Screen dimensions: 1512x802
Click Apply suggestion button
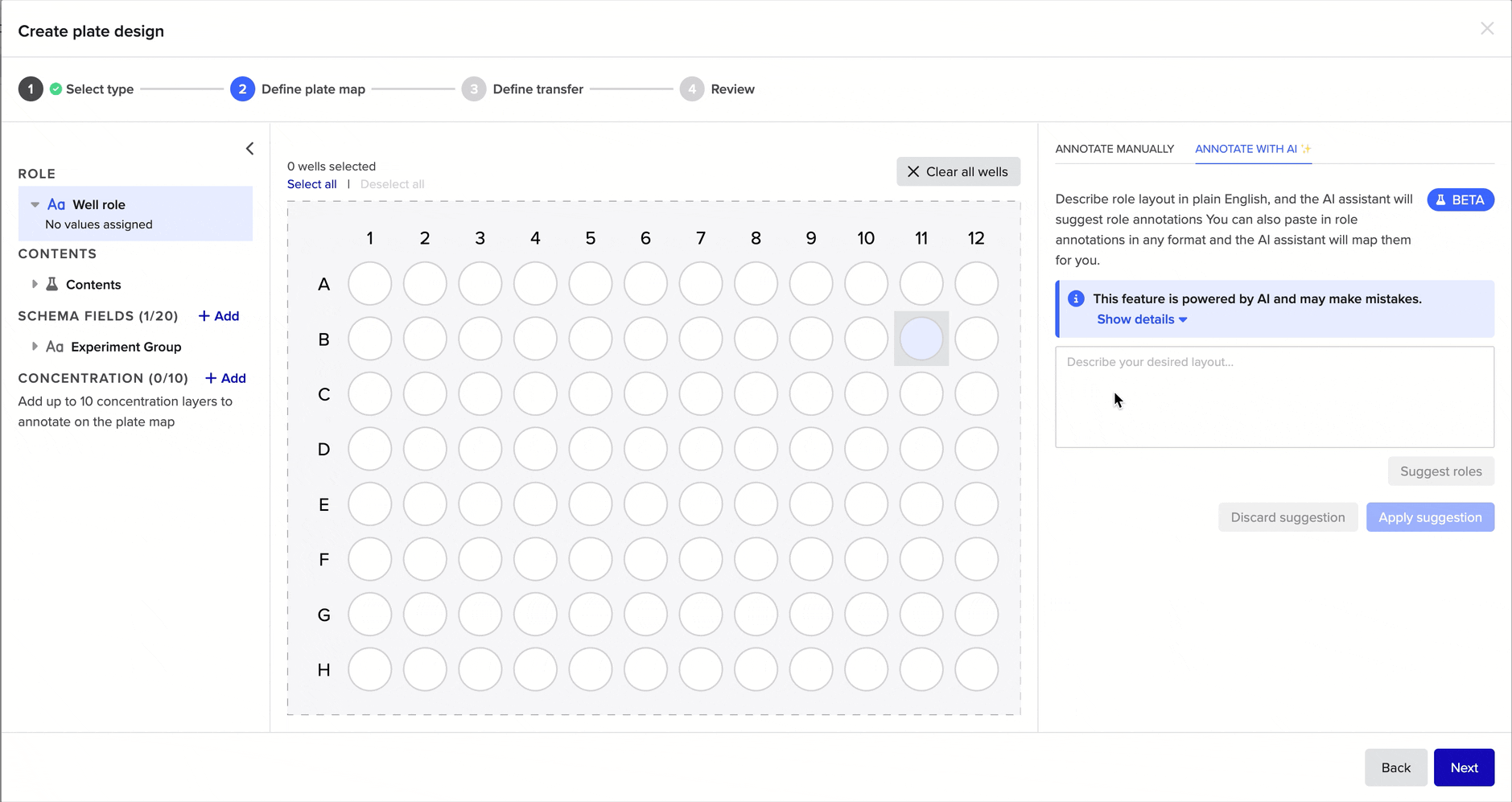pos(1430,517)
